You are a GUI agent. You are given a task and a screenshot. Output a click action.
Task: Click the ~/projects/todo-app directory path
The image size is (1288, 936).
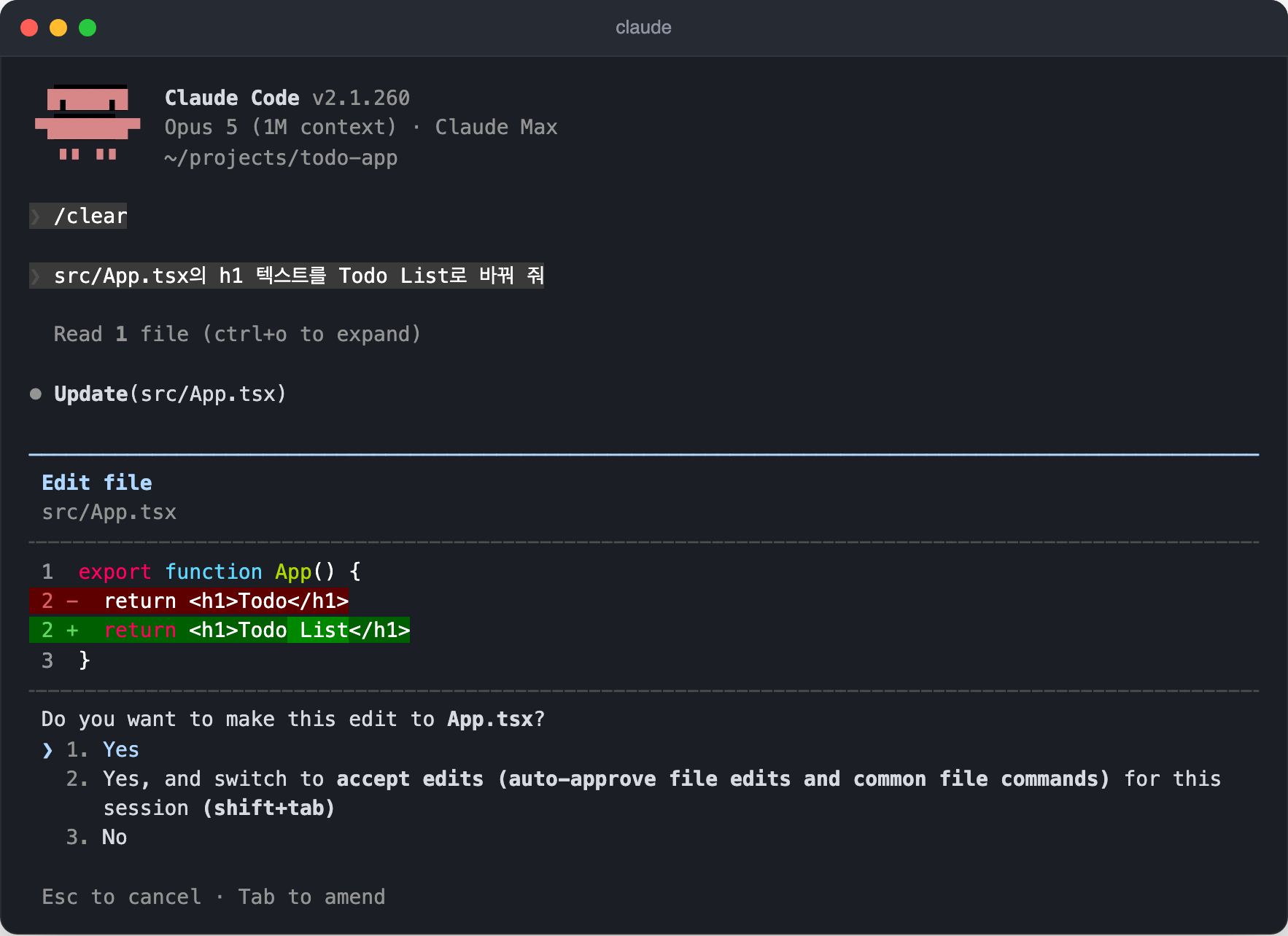281,157
